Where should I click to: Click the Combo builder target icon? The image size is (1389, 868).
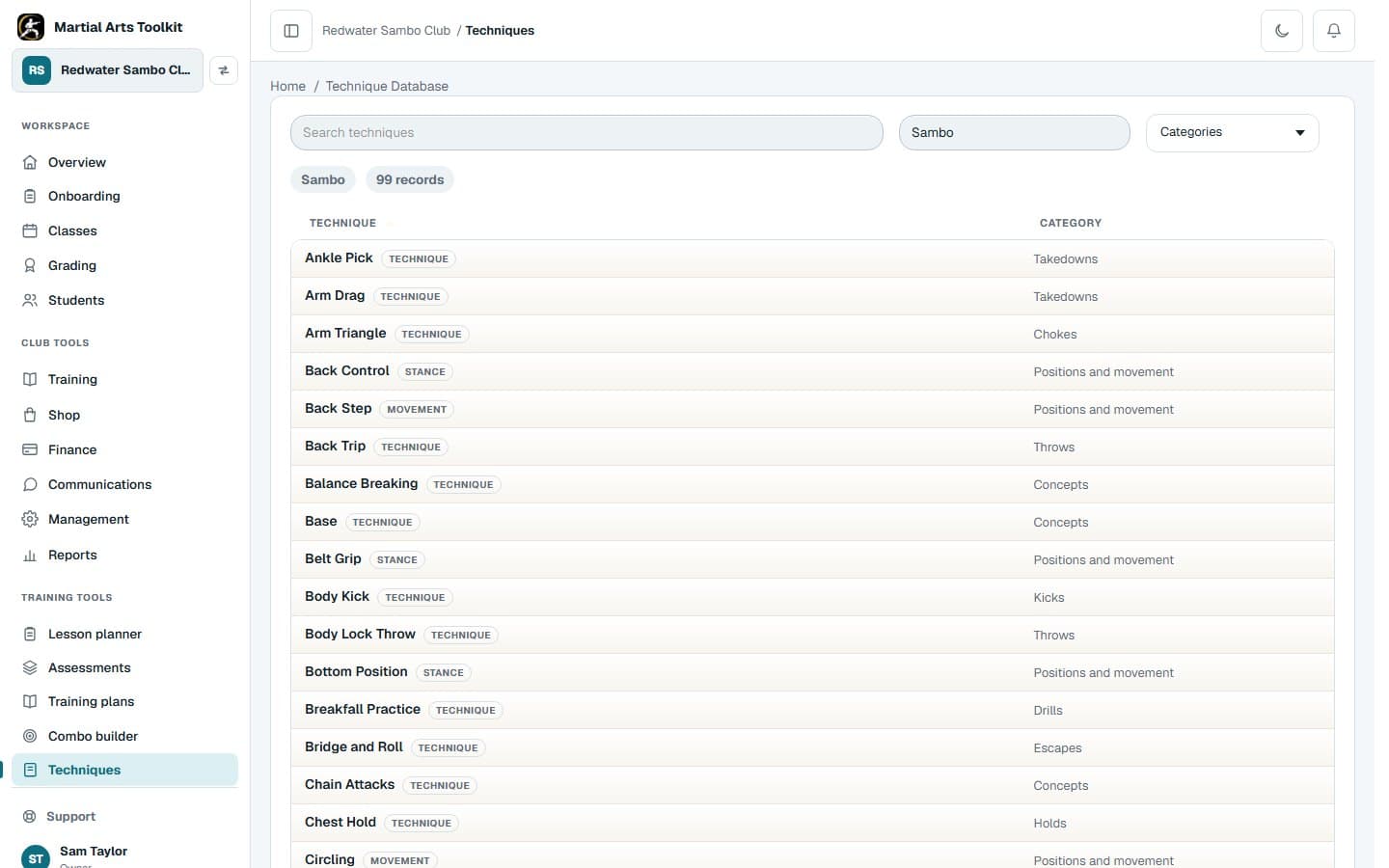[x=30, y=736]
